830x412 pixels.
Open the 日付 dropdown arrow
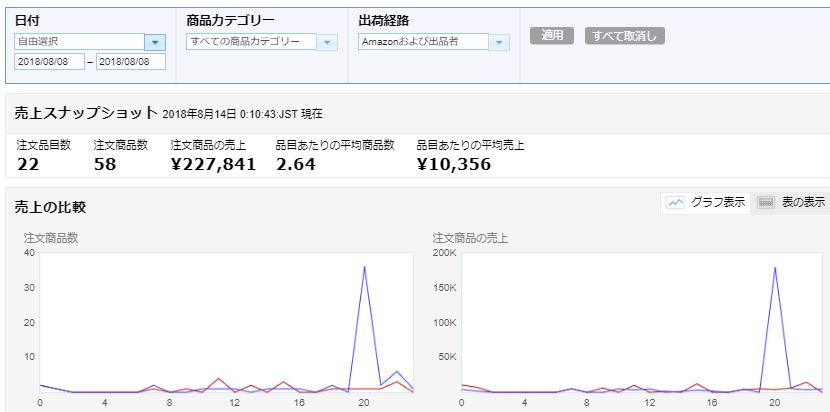(155, 42)
